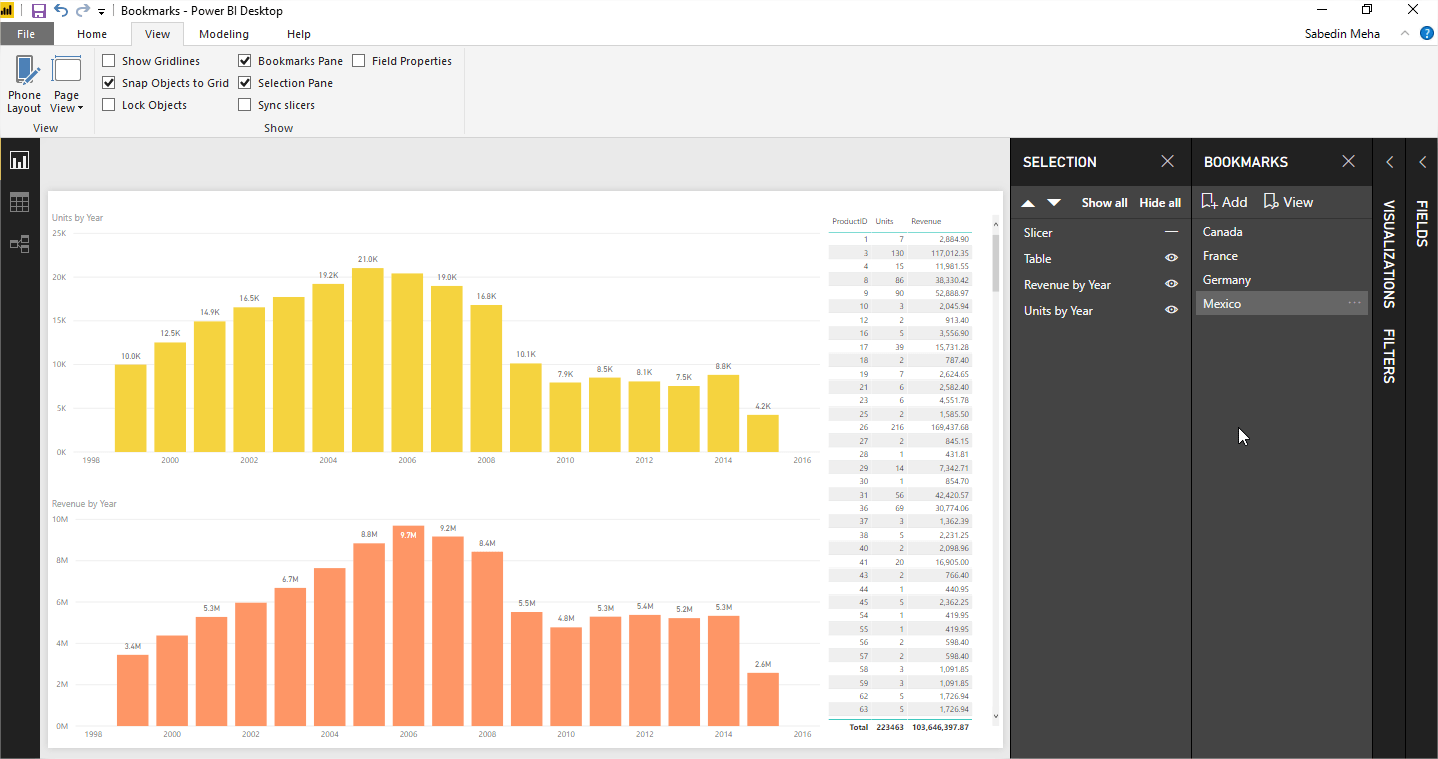Add a new bookmark
Image resolution: width=1438 pixels, height=759 pixels.
point(1224,201)
